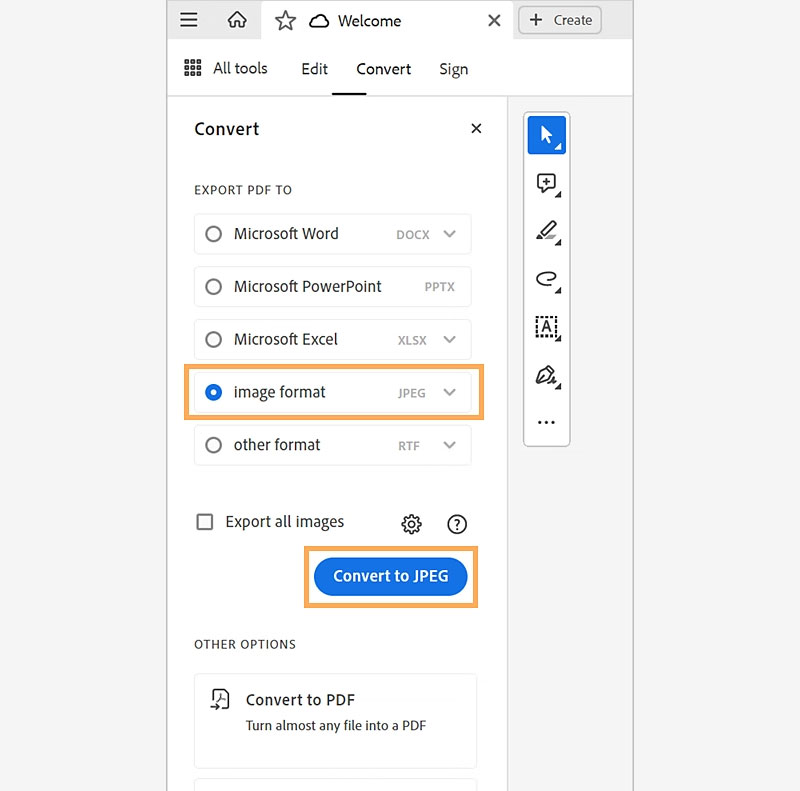Switch to the Edit tab

(314, 69)
